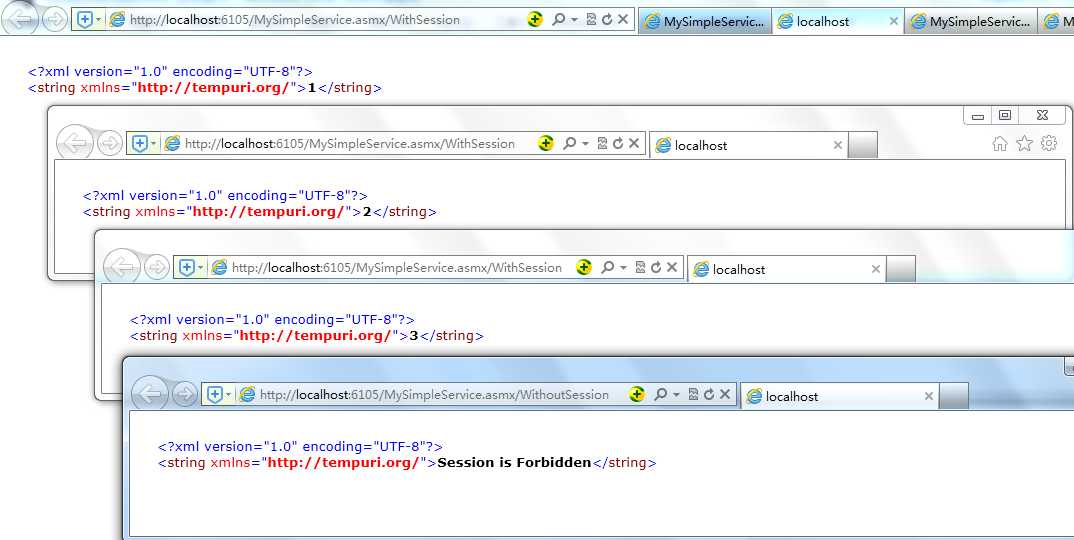1074x540 pixels.
Task: Click the WithSession URL in result 3 window
Action: point(397,267)
